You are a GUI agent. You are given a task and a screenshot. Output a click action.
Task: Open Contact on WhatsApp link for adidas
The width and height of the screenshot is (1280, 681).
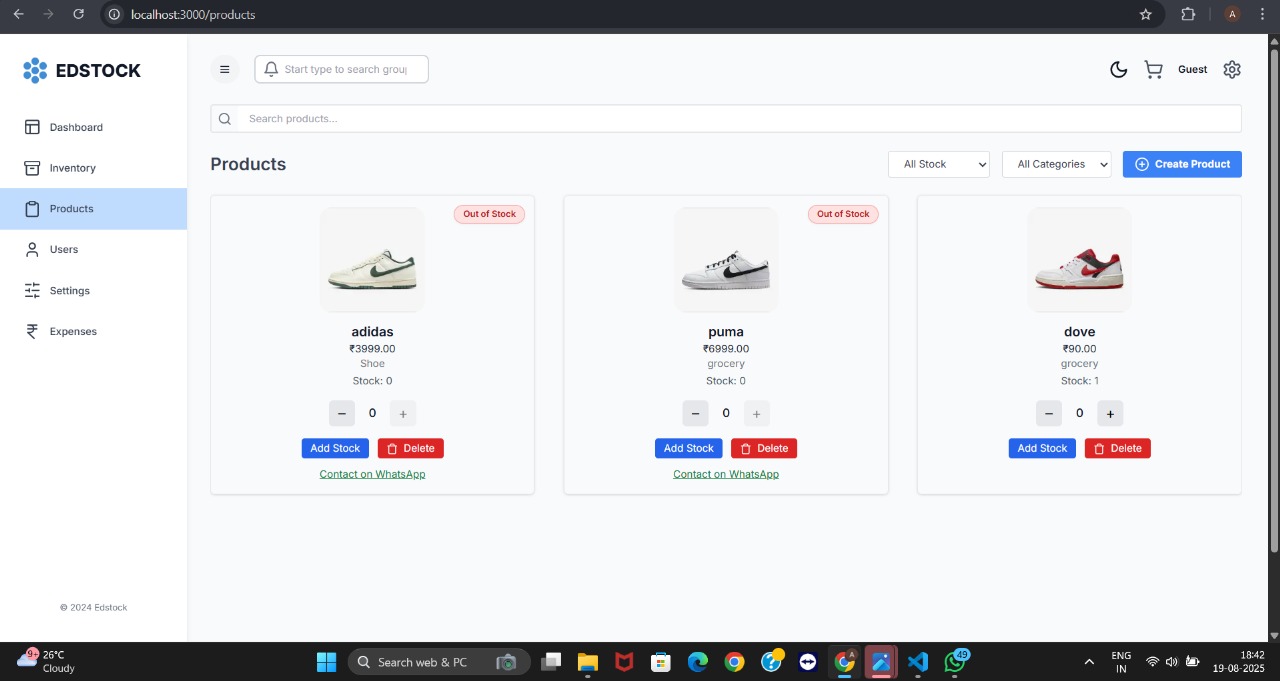pos(372,474)
